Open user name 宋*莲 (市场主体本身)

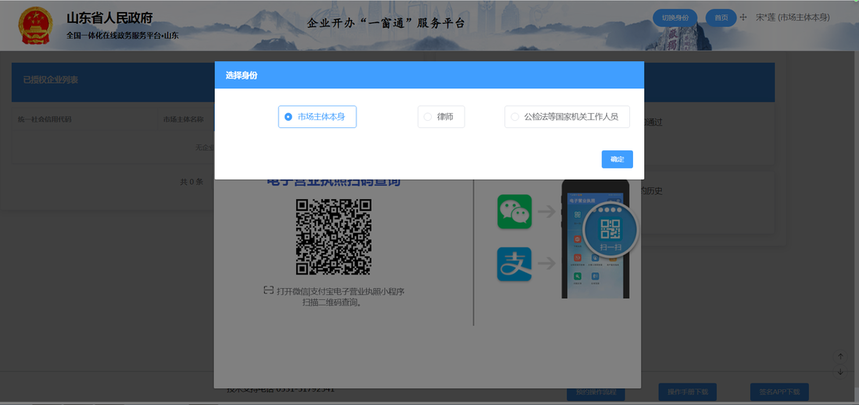[x=793, y=18]
